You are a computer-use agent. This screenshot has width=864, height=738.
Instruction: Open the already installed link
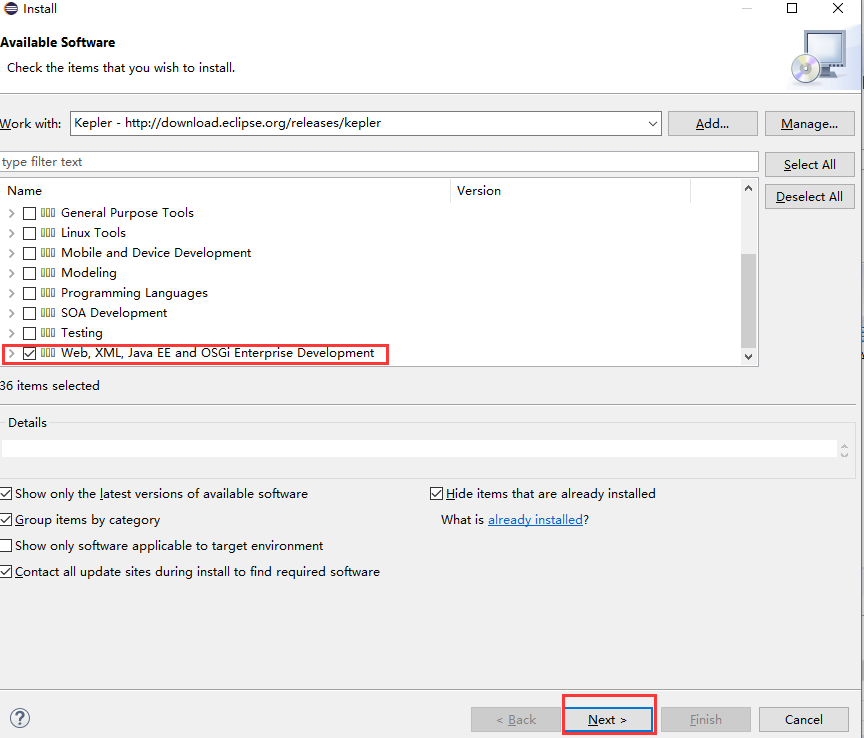[x=535, y=520]
